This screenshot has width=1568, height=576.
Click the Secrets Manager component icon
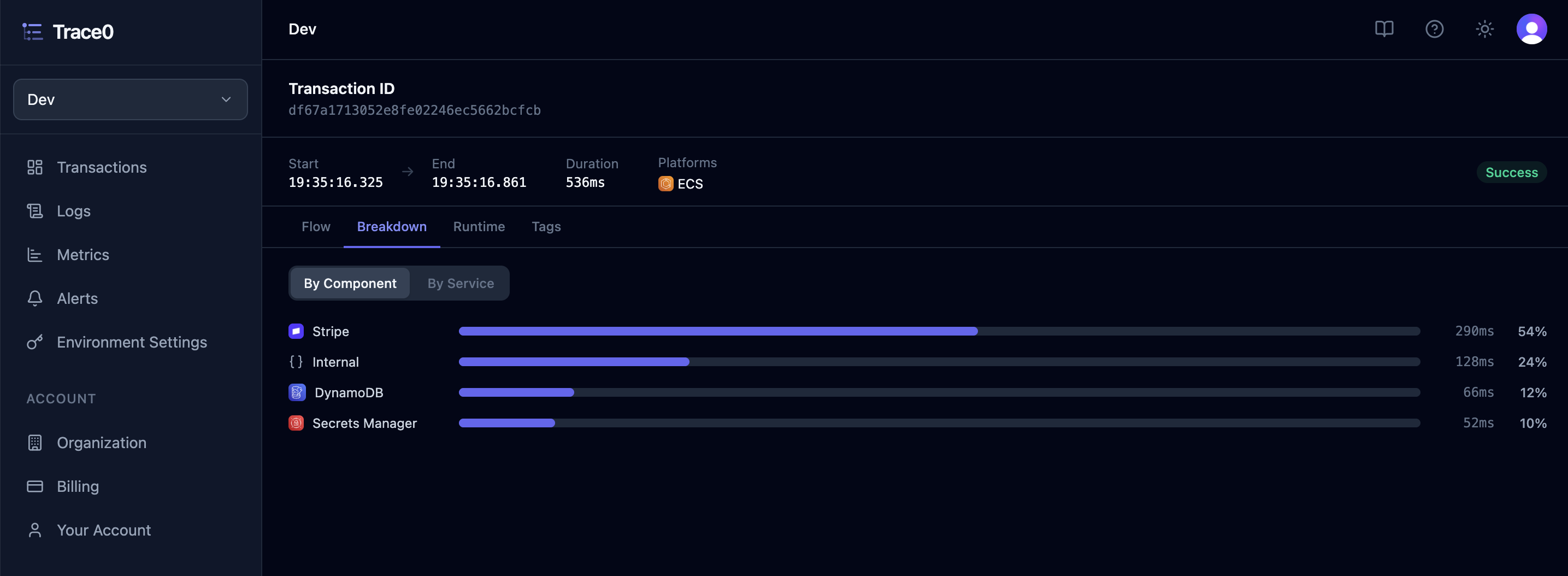pyautogui.click(x=296, y=423)
